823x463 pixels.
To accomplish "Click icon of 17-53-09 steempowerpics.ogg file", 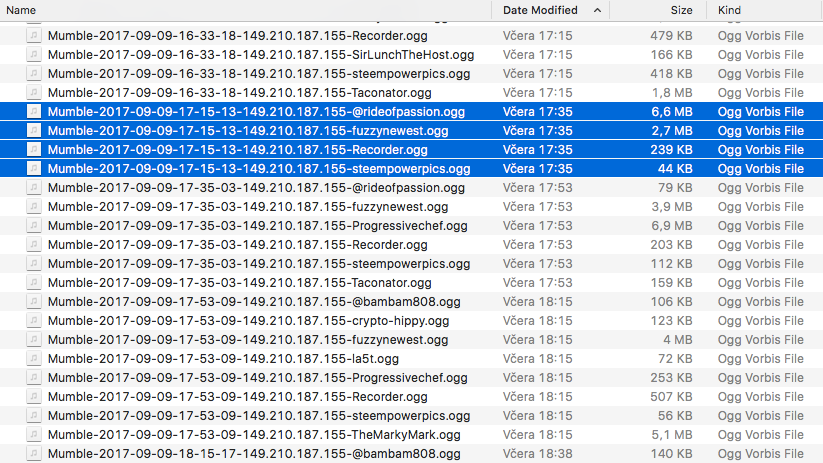I will [34, 416].
